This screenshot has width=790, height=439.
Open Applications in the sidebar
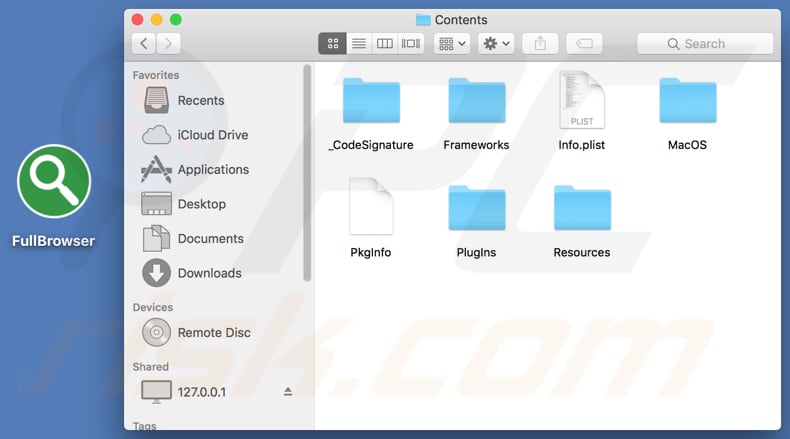[195, 169]
